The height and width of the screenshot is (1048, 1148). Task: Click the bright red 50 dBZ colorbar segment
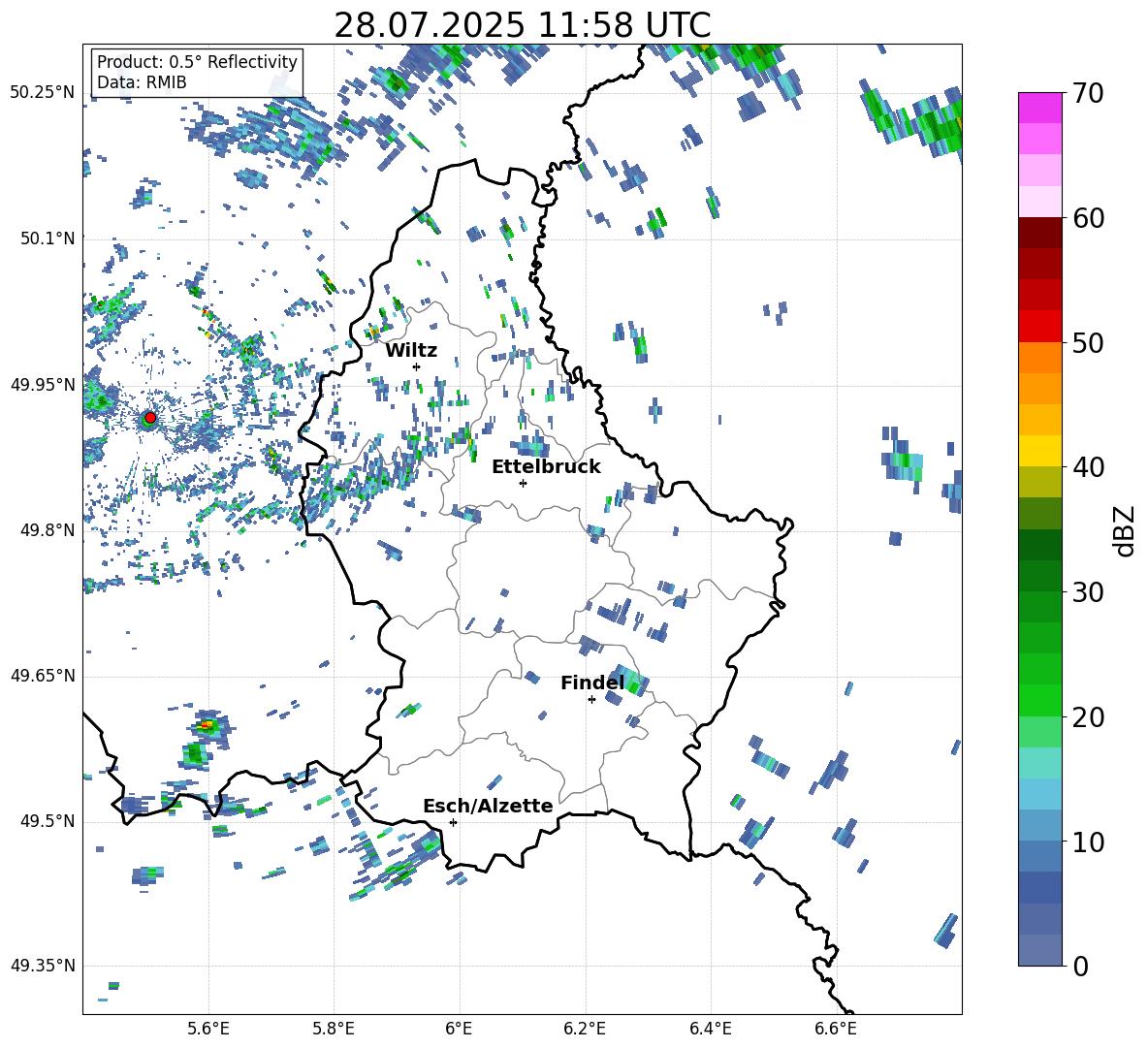(1039, 327)
